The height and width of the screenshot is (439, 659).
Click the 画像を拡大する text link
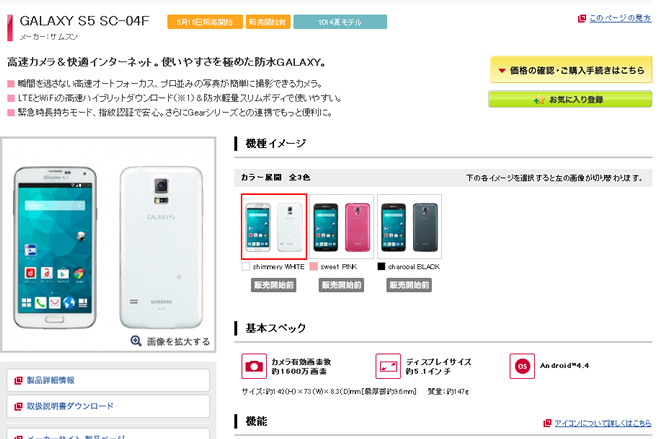pos(178,342)
